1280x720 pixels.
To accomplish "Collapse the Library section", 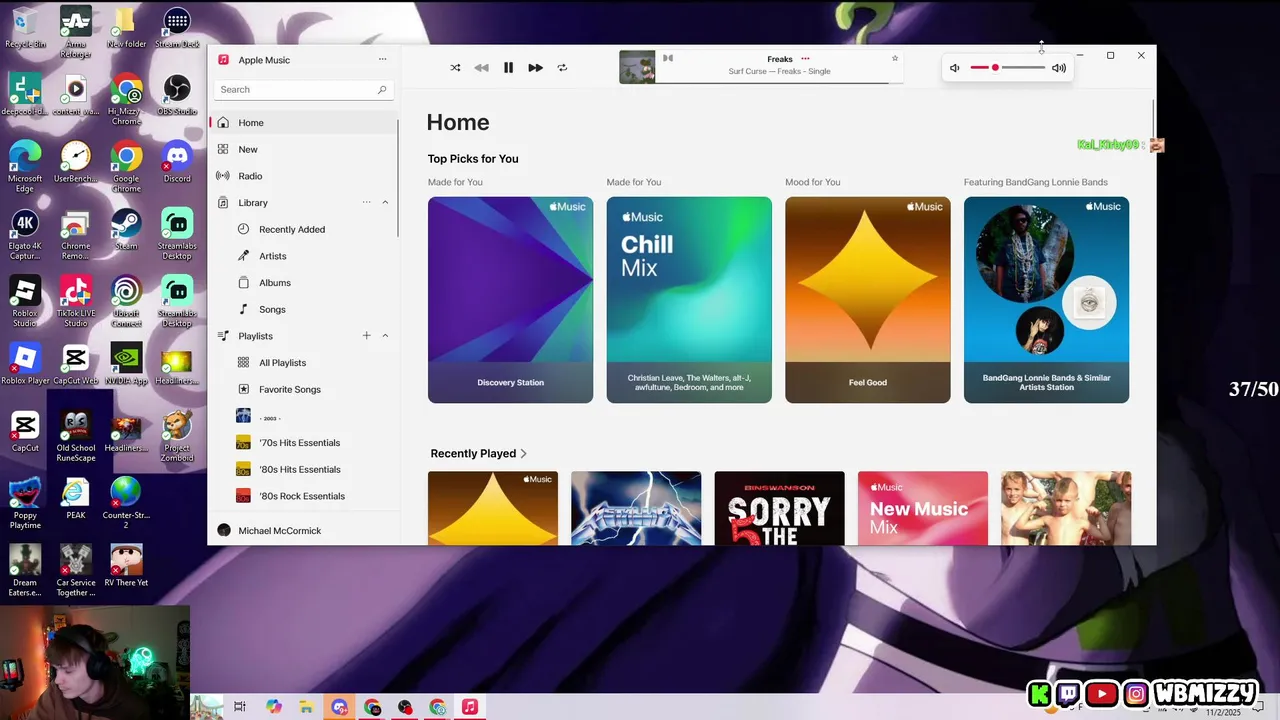I will (385, 202).
